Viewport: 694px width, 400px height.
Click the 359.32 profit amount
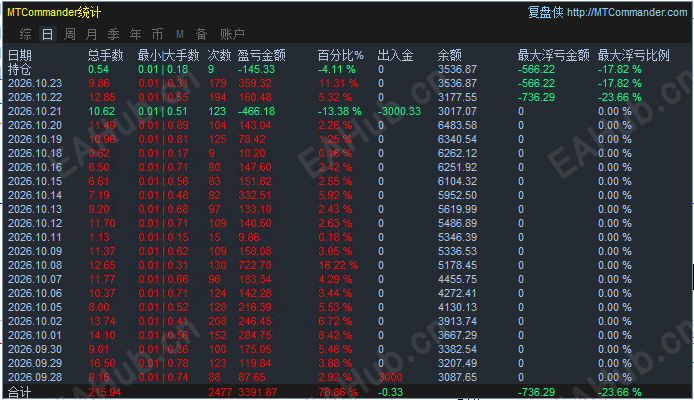(255, 83)
